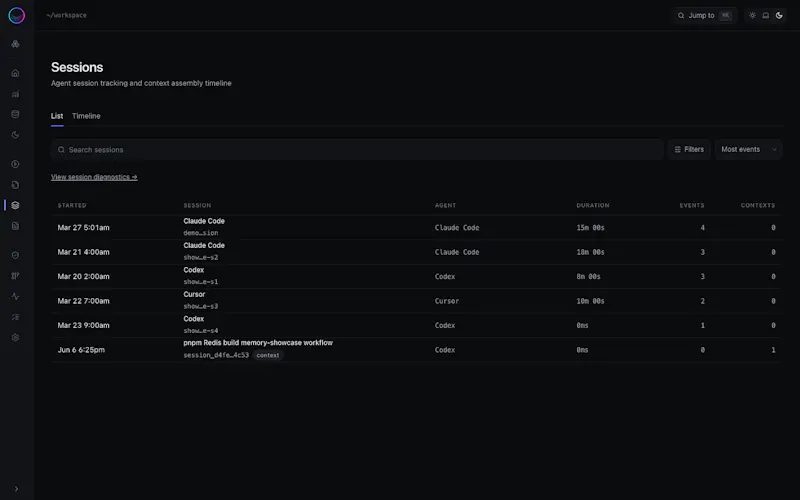The height and width of the screenshot is (500, 800).
Task: Click the filter lines icon beside Filters
Action: point(678,149)
